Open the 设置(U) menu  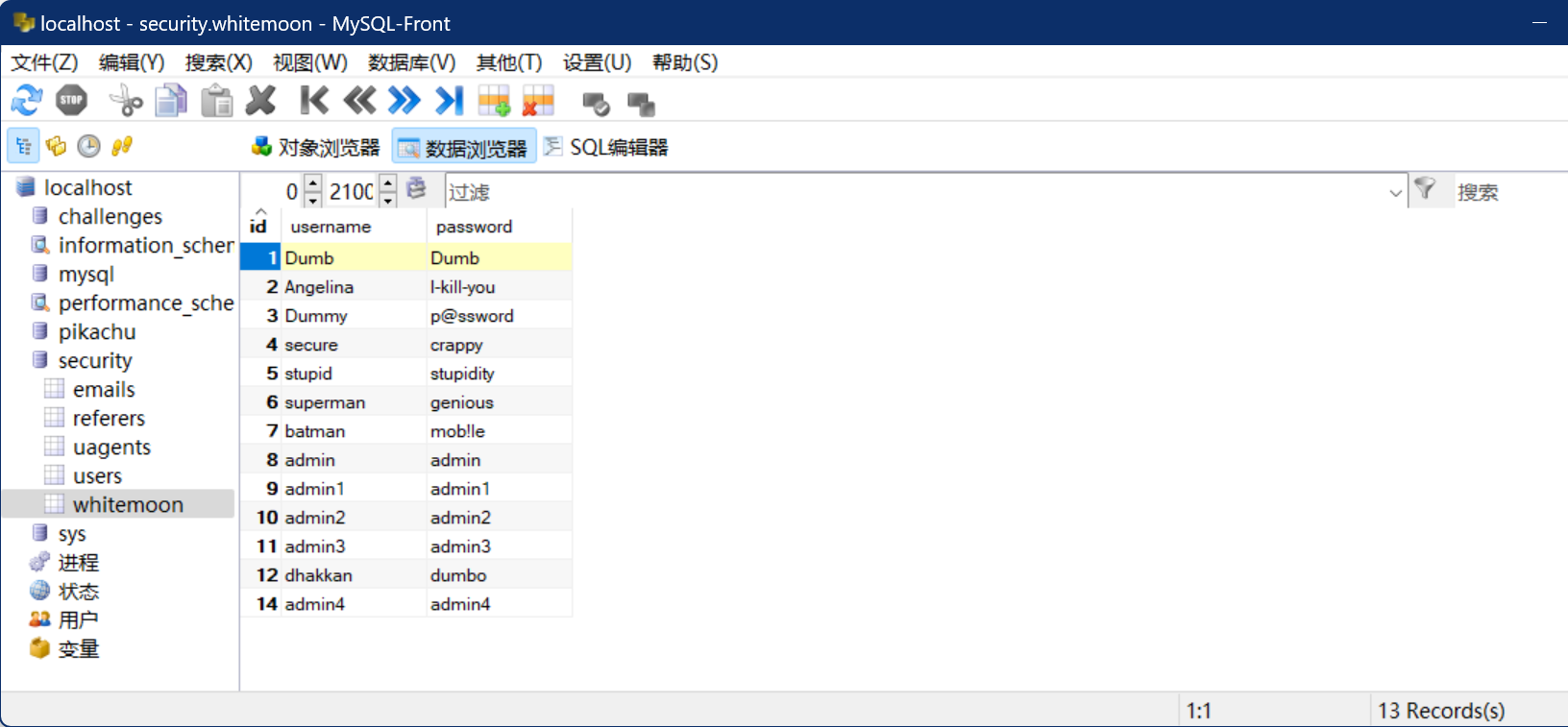tap(598, 62)
